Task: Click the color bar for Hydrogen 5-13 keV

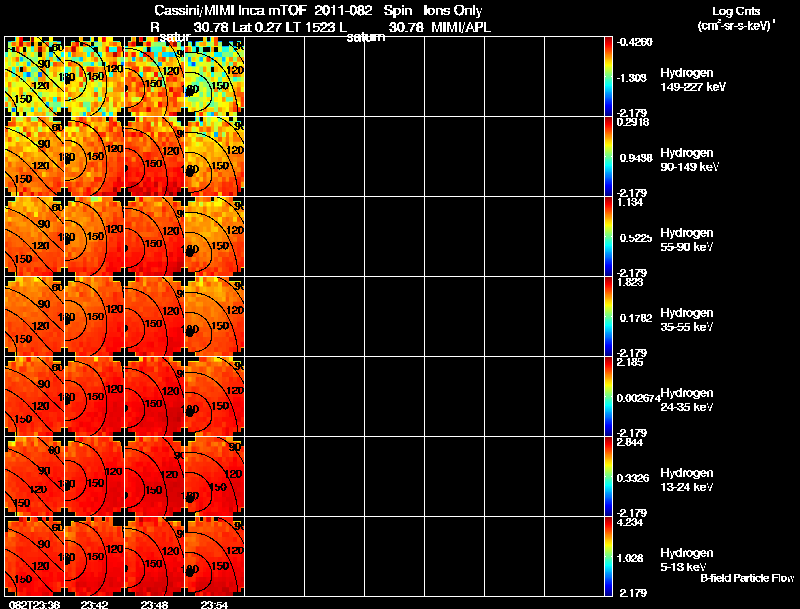Action: pyautogui.click(x=608, y=556)
